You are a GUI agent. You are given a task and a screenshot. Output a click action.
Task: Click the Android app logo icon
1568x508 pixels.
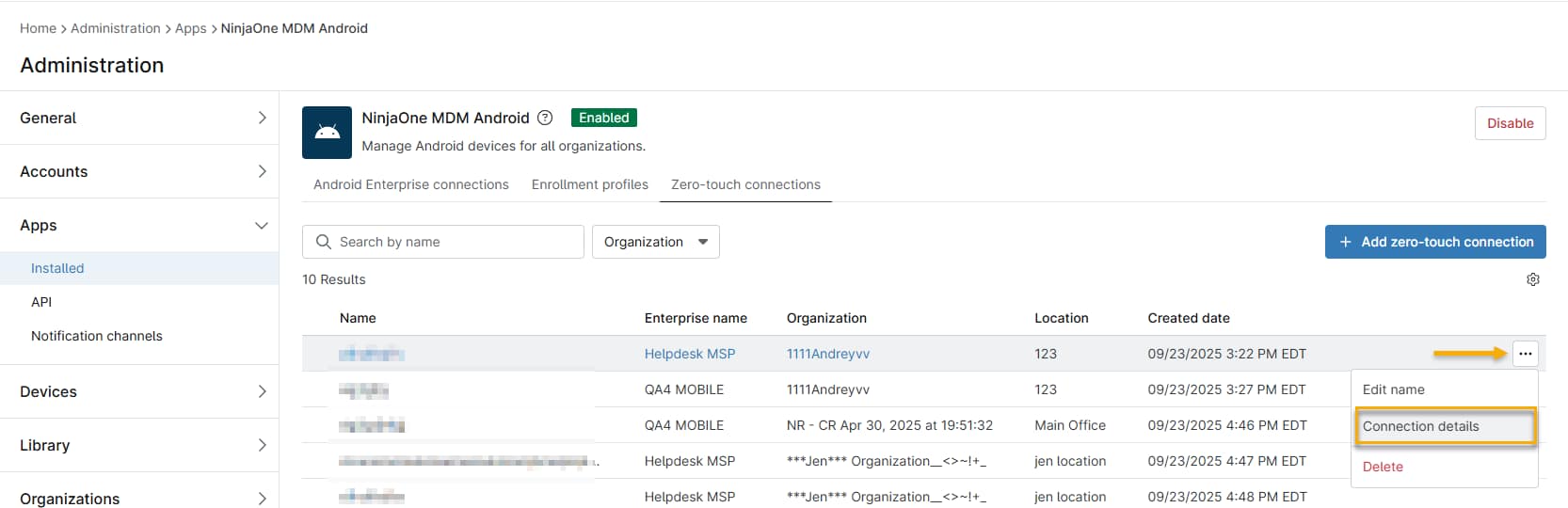327,133
